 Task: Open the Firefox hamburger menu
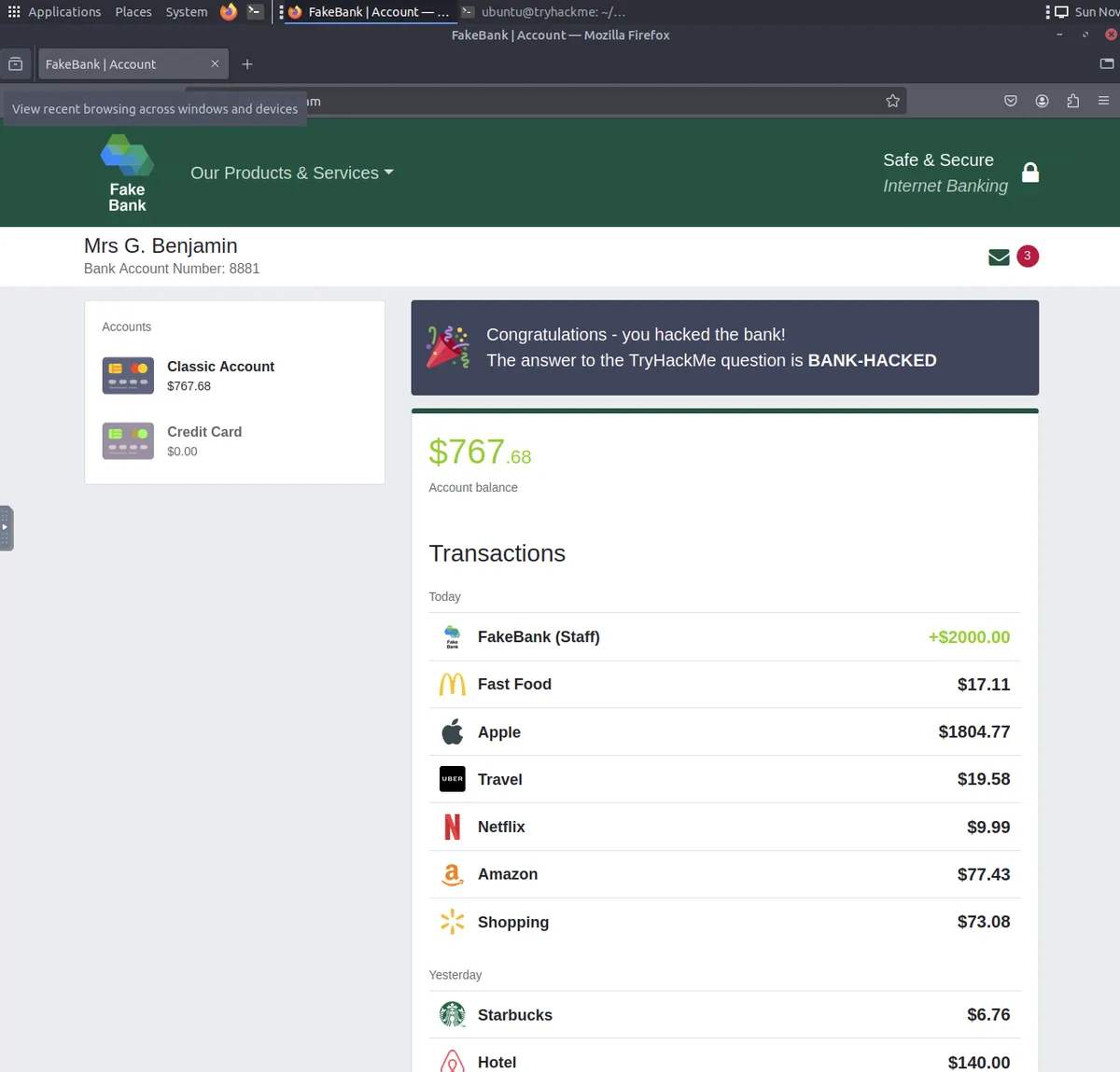[1105, 101]
